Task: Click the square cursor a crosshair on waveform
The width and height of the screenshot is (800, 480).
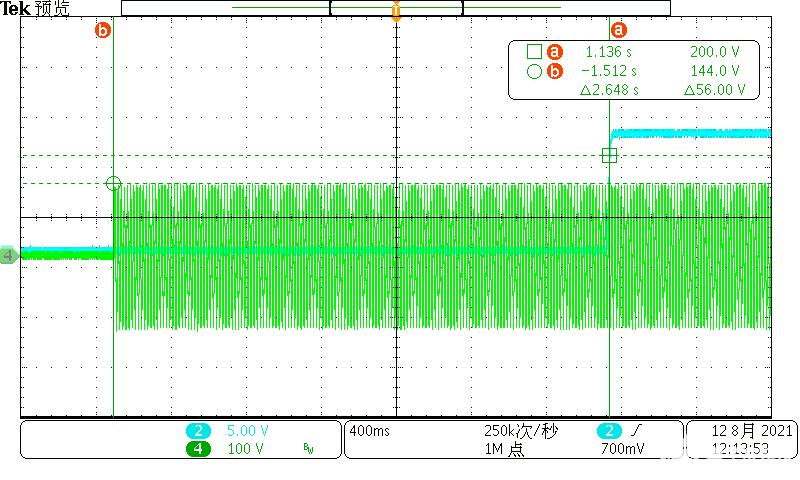Action: (x=609, y=155)
